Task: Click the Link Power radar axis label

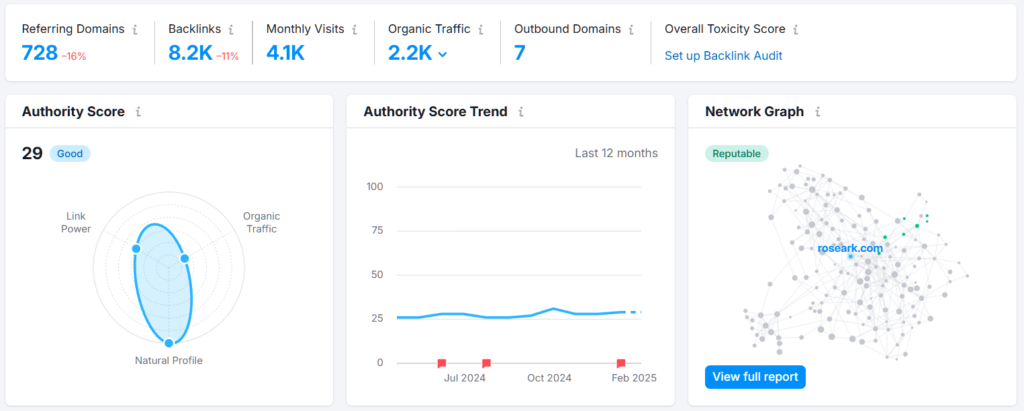Action: [78, 222]
